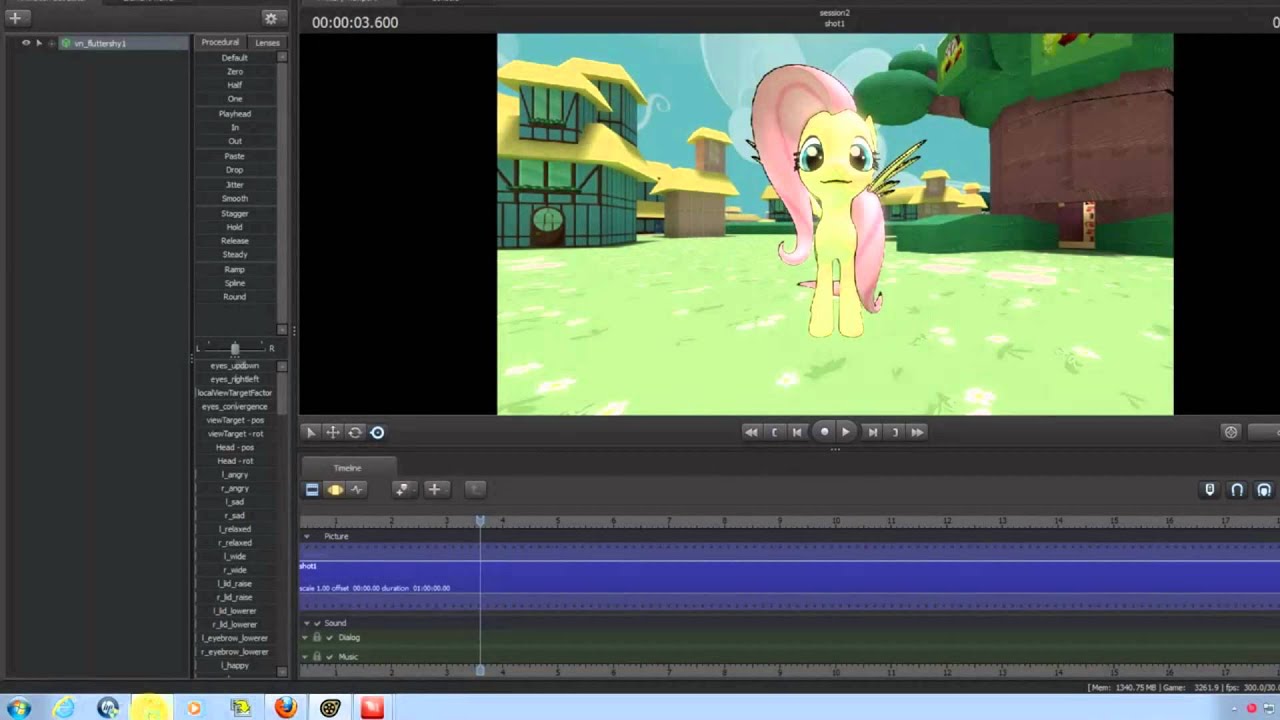
Task: Select the eyes_convergence control
Action: (x=235, y=407)
